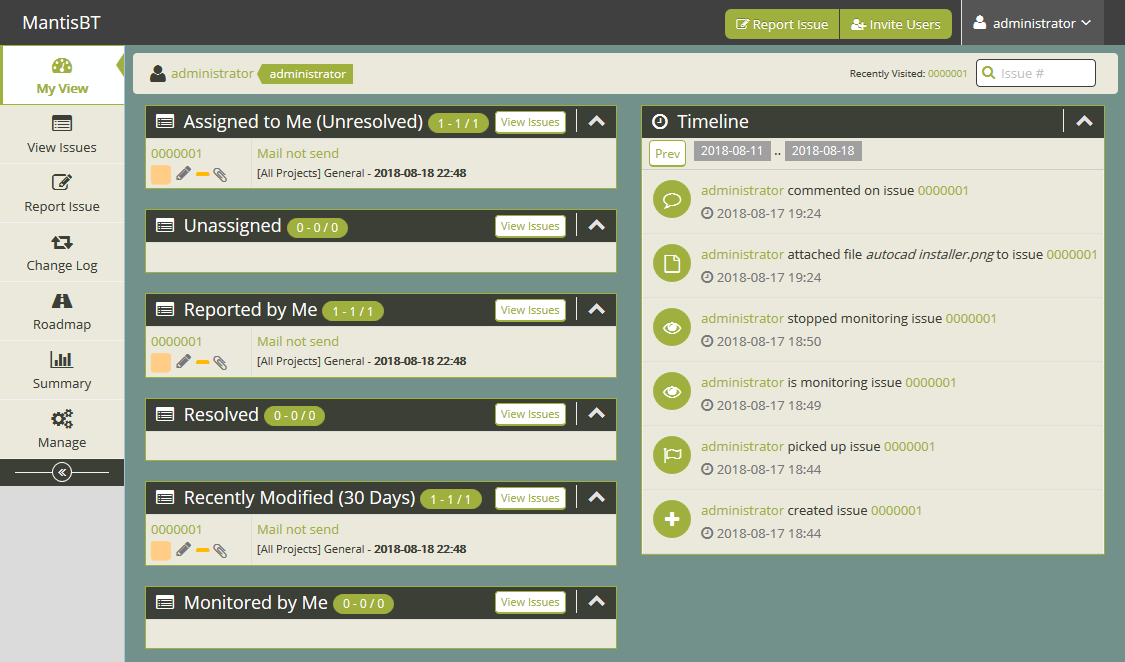1125x662 pixels.
Task: Click Recently Modified (30 Days) title
Action: [299, 498]
